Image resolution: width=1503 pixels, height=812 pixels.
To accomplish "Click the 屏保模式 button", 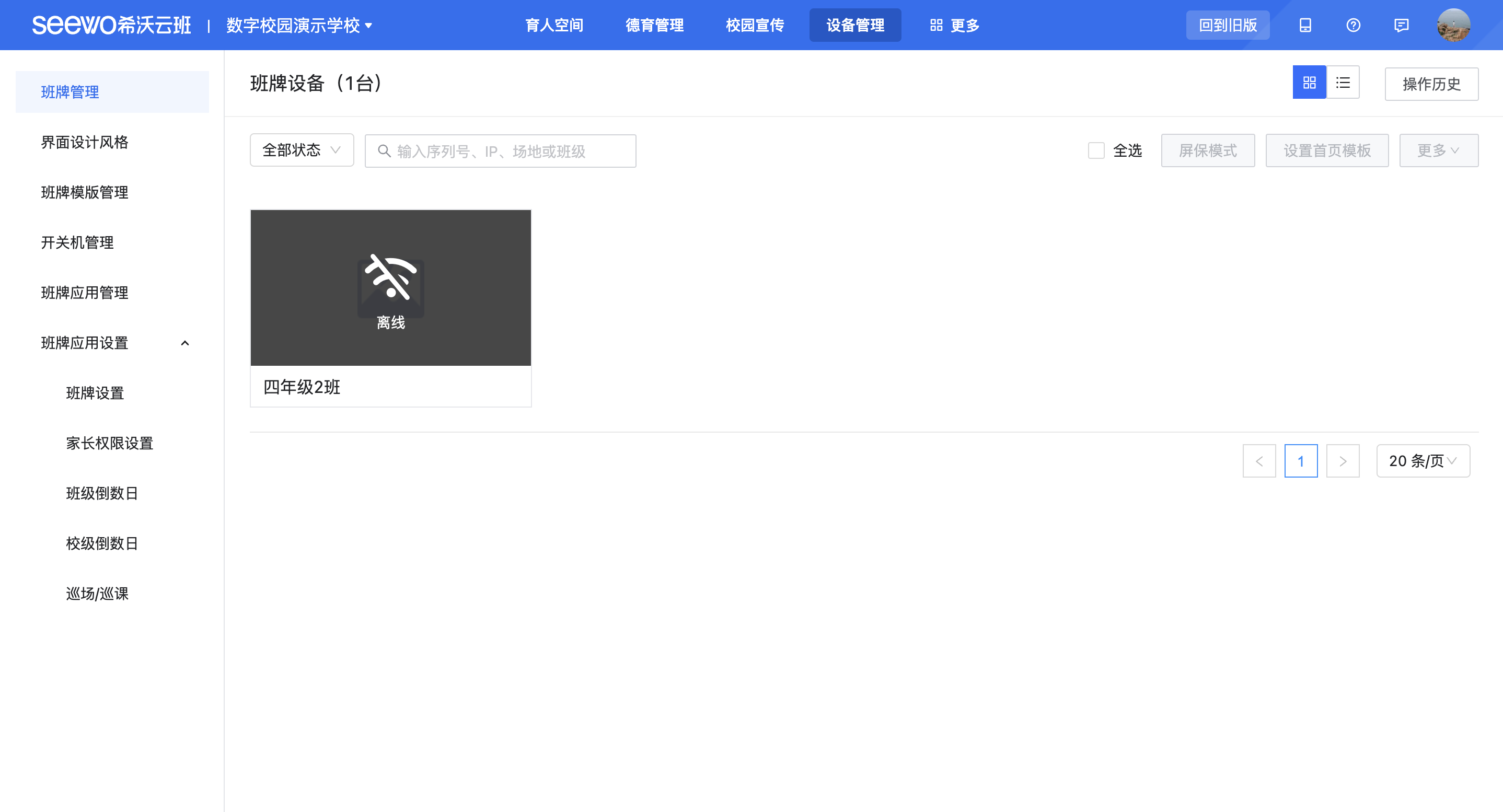I will point(1208,150).
